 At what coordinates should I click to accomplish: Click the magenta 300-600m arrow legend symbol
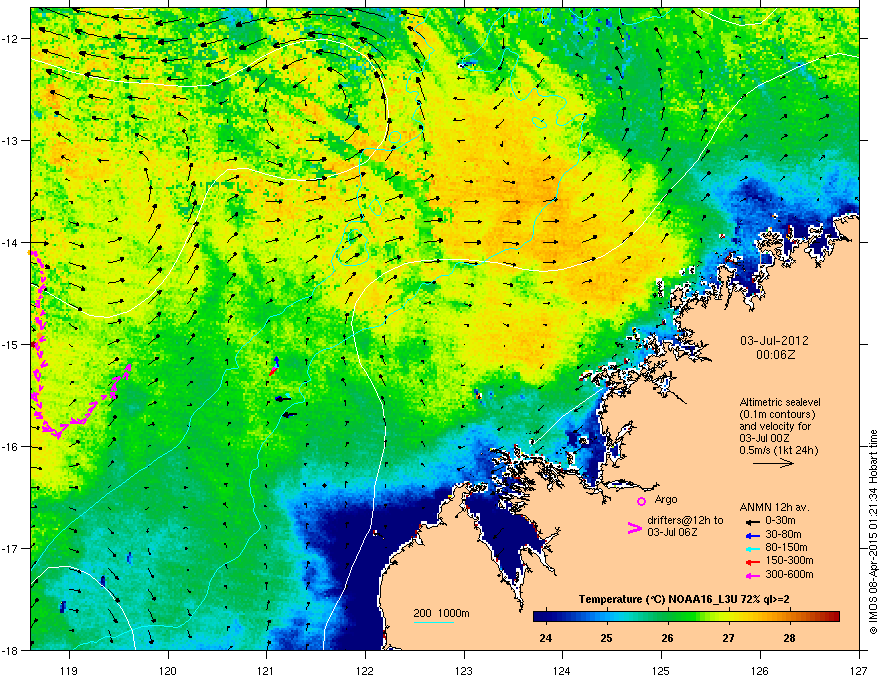click(753, 575)
